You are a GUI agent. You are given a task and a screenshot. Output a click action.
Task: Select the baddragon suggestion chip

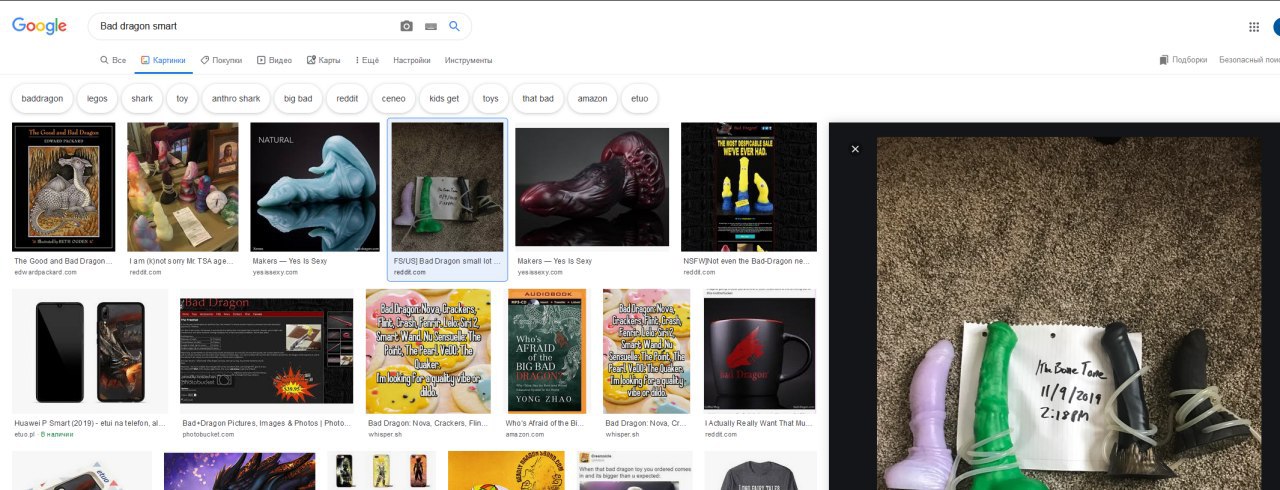point(42,99)
